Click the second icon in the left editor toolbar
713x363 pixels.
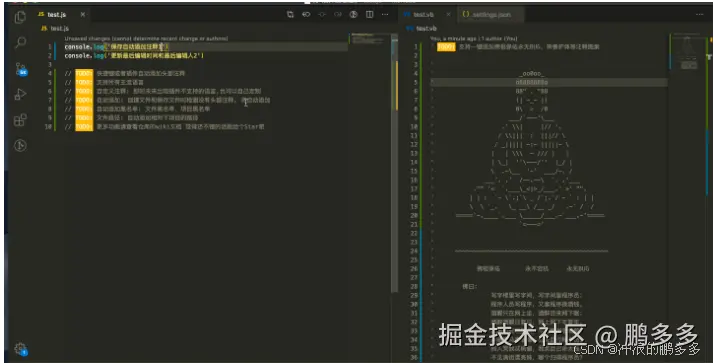click(306, 15)
